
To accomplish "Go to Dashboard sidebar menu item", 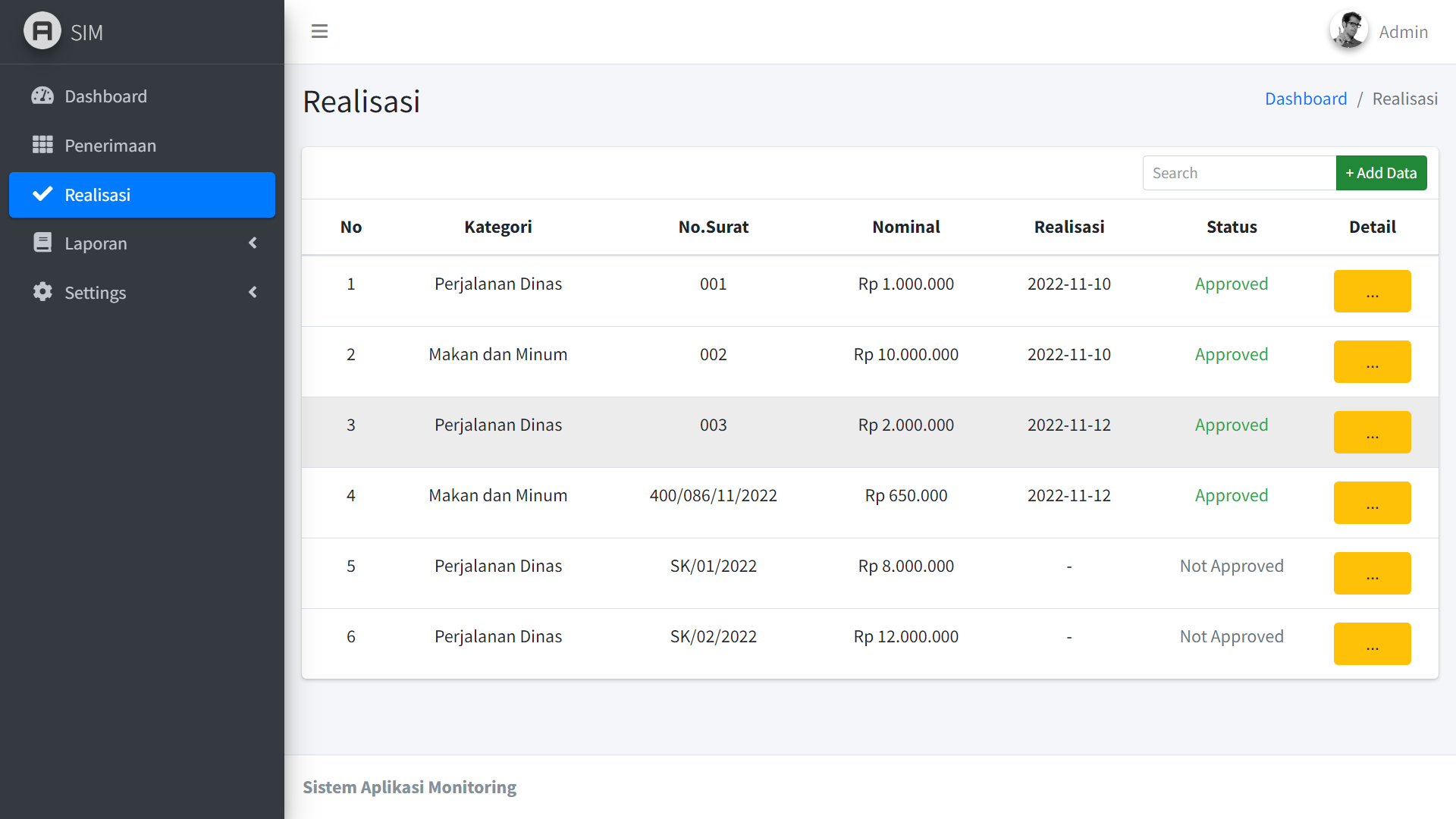I will click(105, 96).
